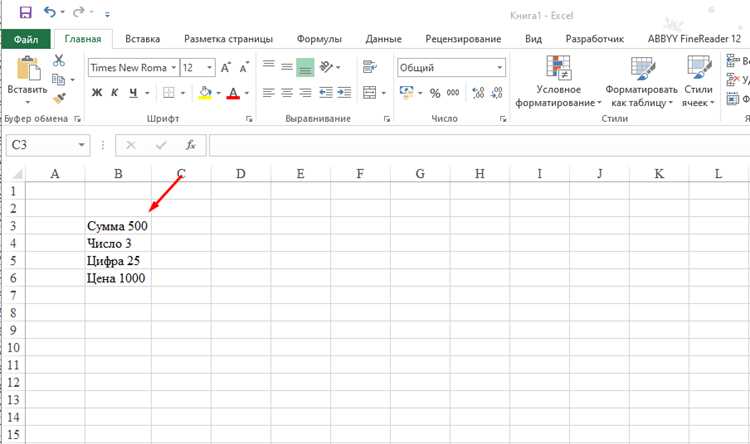Open the Undo history dropdown arrow
Screen dimensions: 750x444
(x=63, y=12)
